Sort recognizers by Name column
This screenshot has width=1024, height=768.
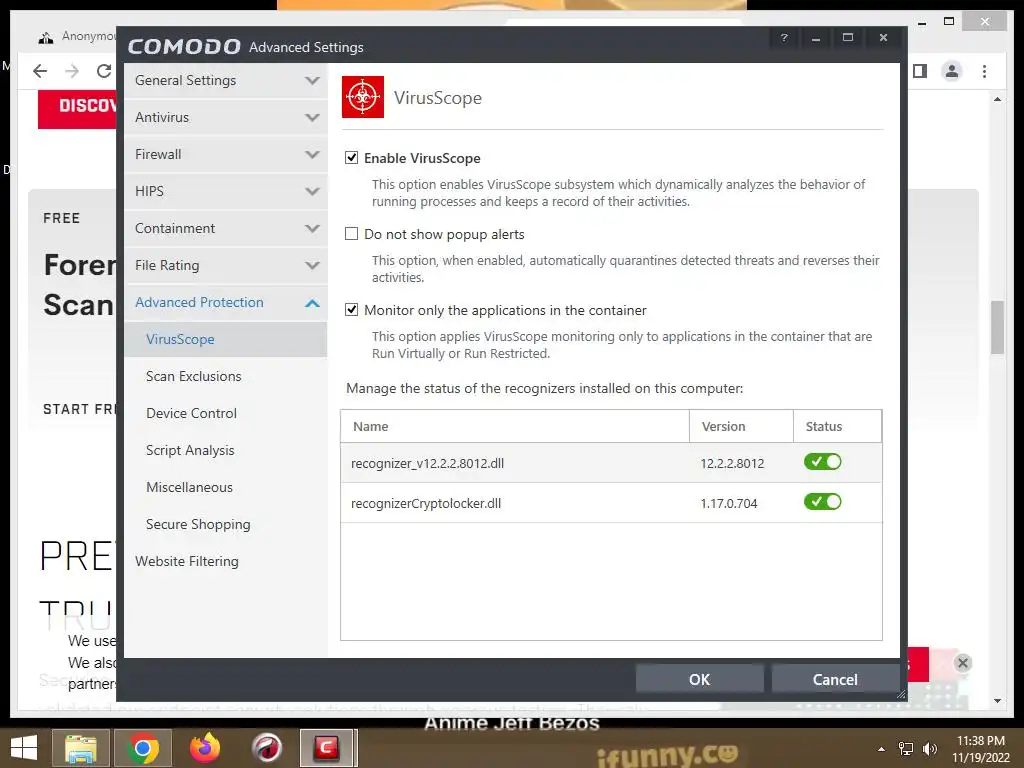(x=515, y=426)
